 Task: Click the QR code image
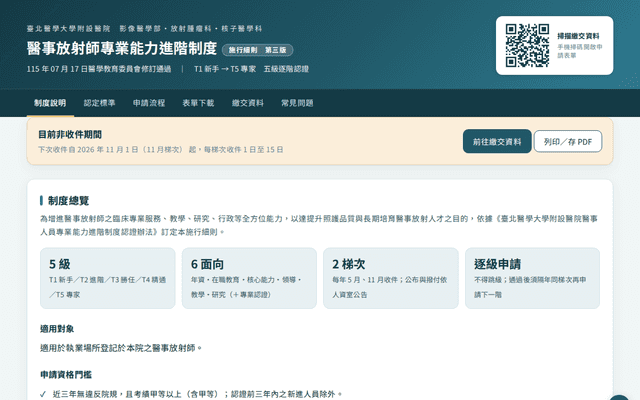pyautogui.click(x=527, y=45)
